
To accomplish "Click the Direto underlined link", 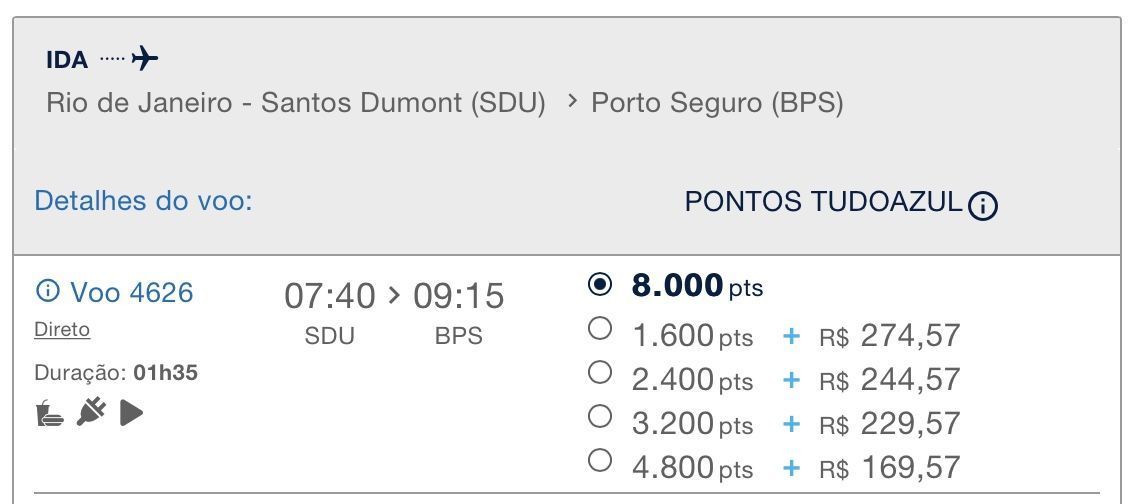I will [x=62, y=330].
